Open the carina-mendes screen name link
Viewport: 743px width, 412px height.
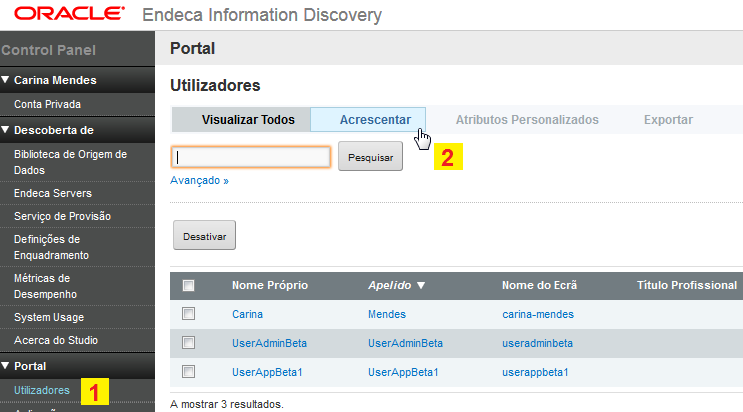point(538,314)
